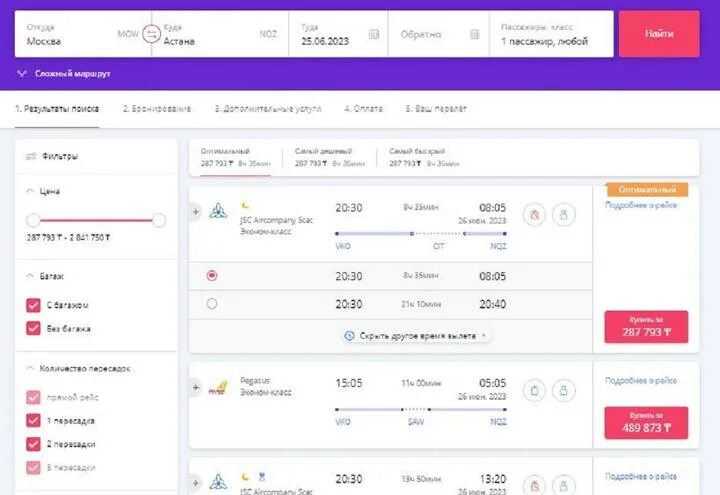This screenshot has height=495, width=720.
Task: Click hand luggage icon on Pegasus flight
Action: (563, 391)
